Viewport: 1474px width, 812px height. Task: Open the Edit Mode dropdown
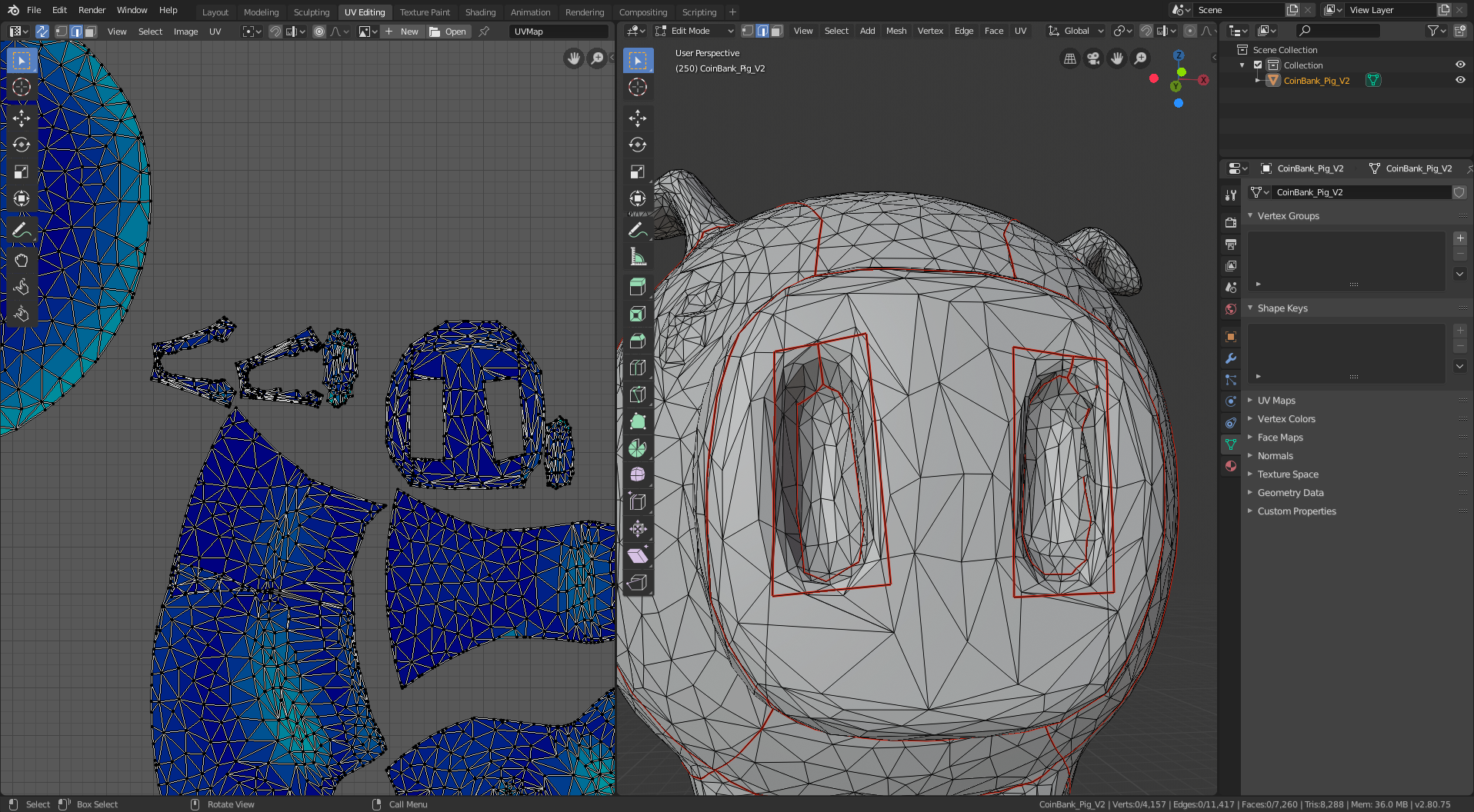tap(695, 31)
